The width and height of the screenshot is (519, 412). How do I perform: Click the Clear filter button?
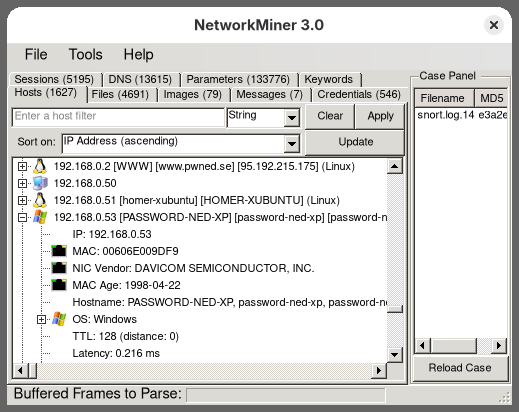click(330, 116)
